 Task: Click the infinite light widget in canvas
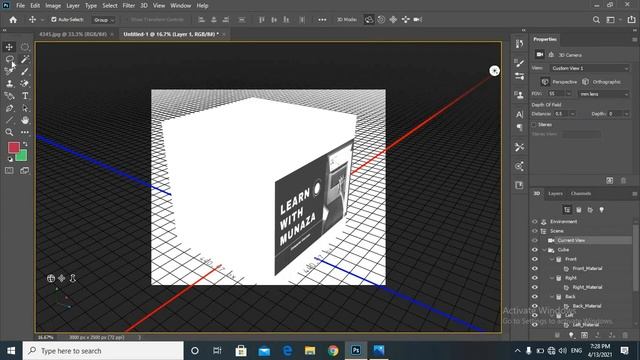coord(494,71)
